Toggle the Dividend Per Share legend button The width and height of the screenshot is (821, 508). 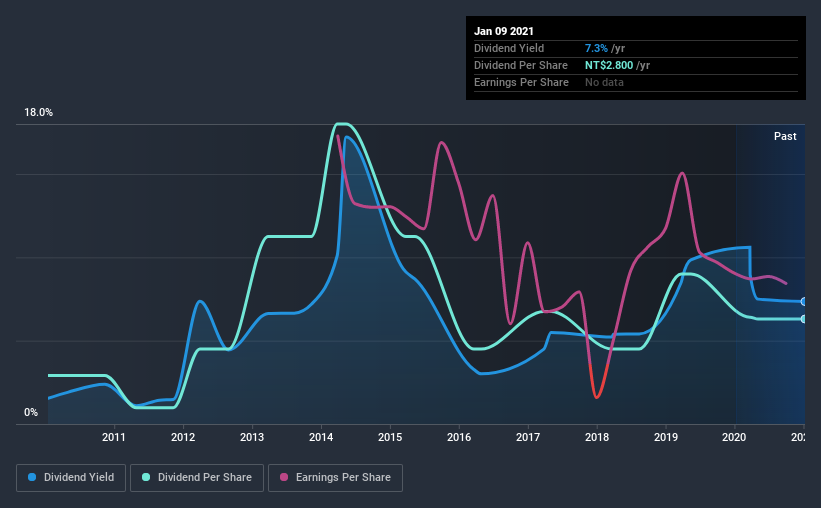[x=197, y=478]
